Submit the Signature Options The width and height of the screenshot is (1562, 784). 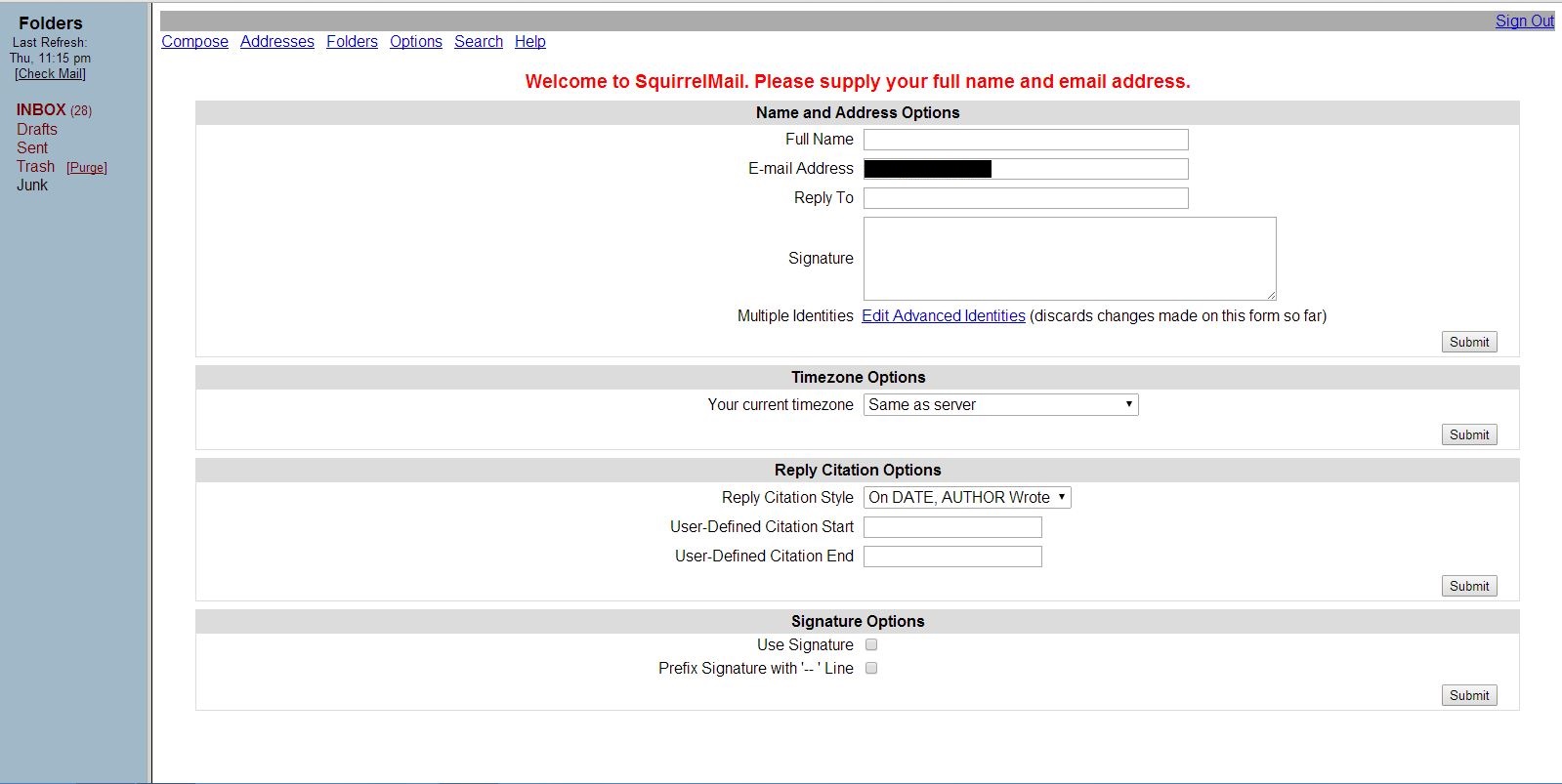[1469, 695]
